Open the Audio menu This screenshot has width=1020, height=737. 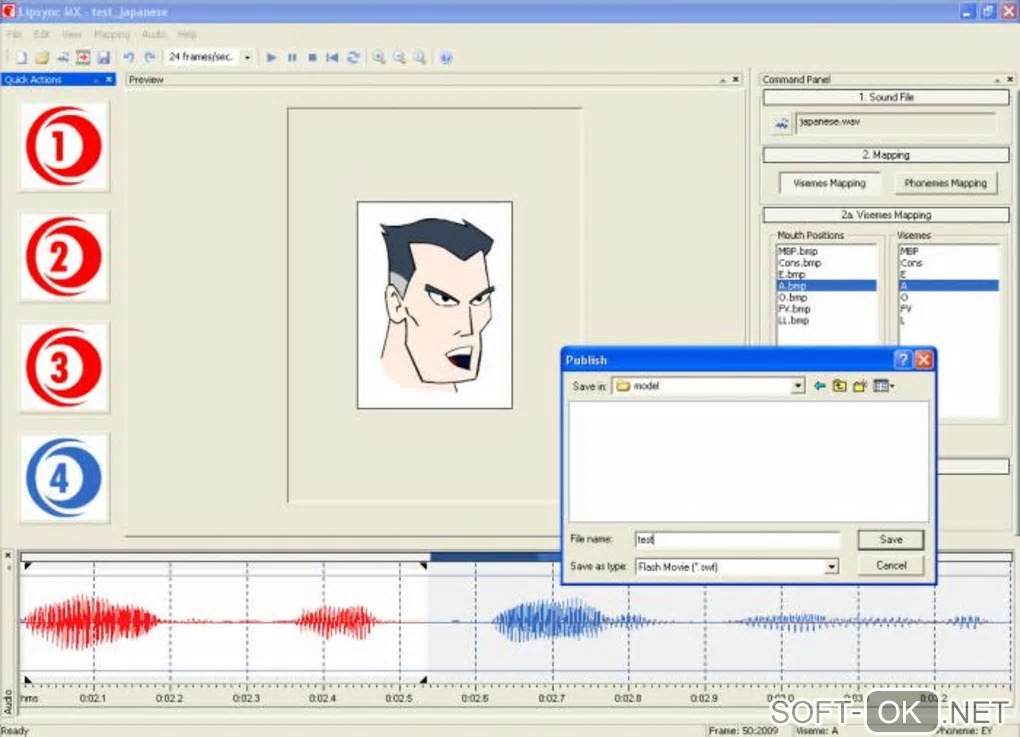point(153,34)
